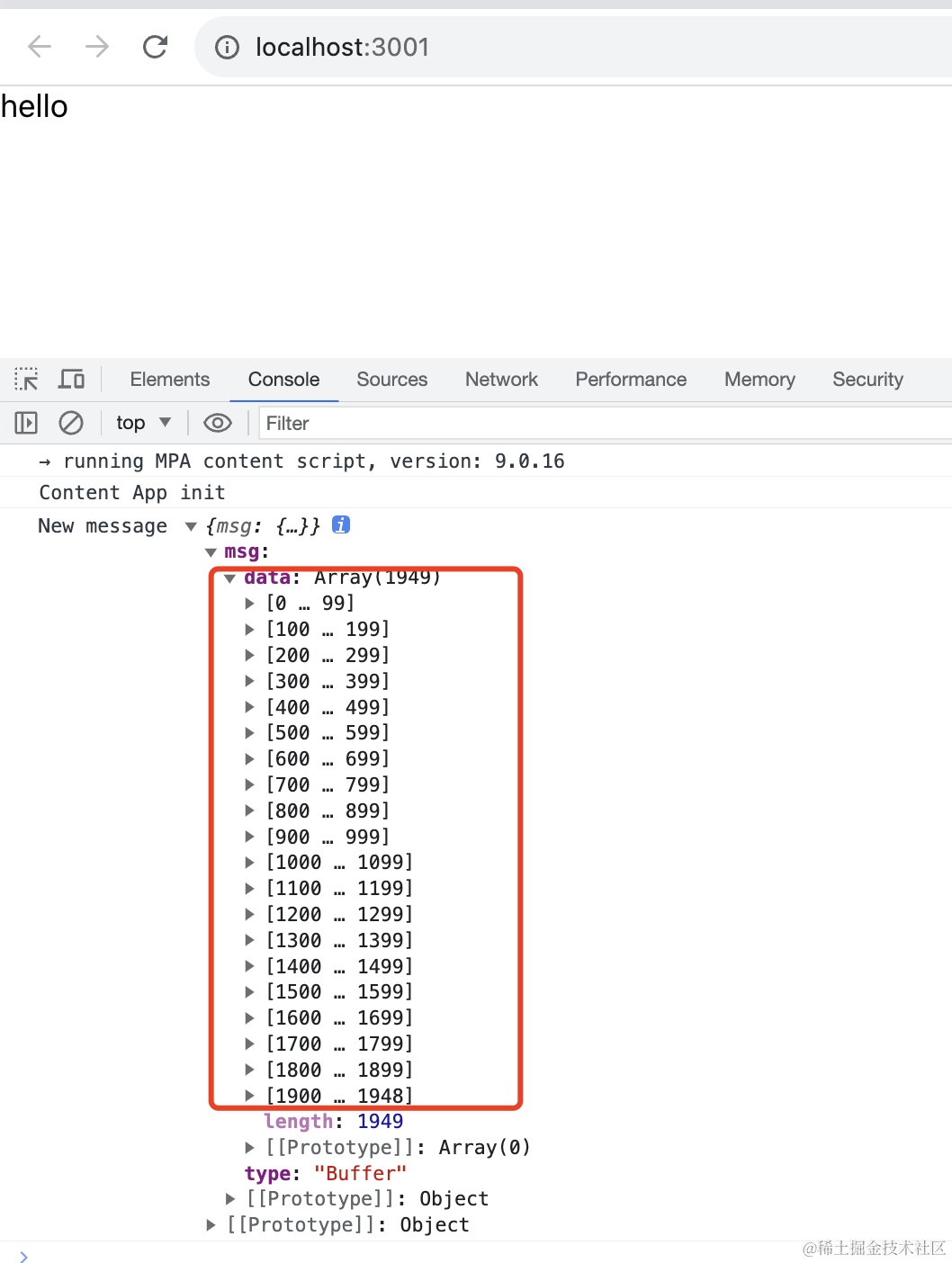The image size is (952, 1263).
Task: Click the blue info badge beside msg object
Action: pyautogui.click(x=341, y=524)
